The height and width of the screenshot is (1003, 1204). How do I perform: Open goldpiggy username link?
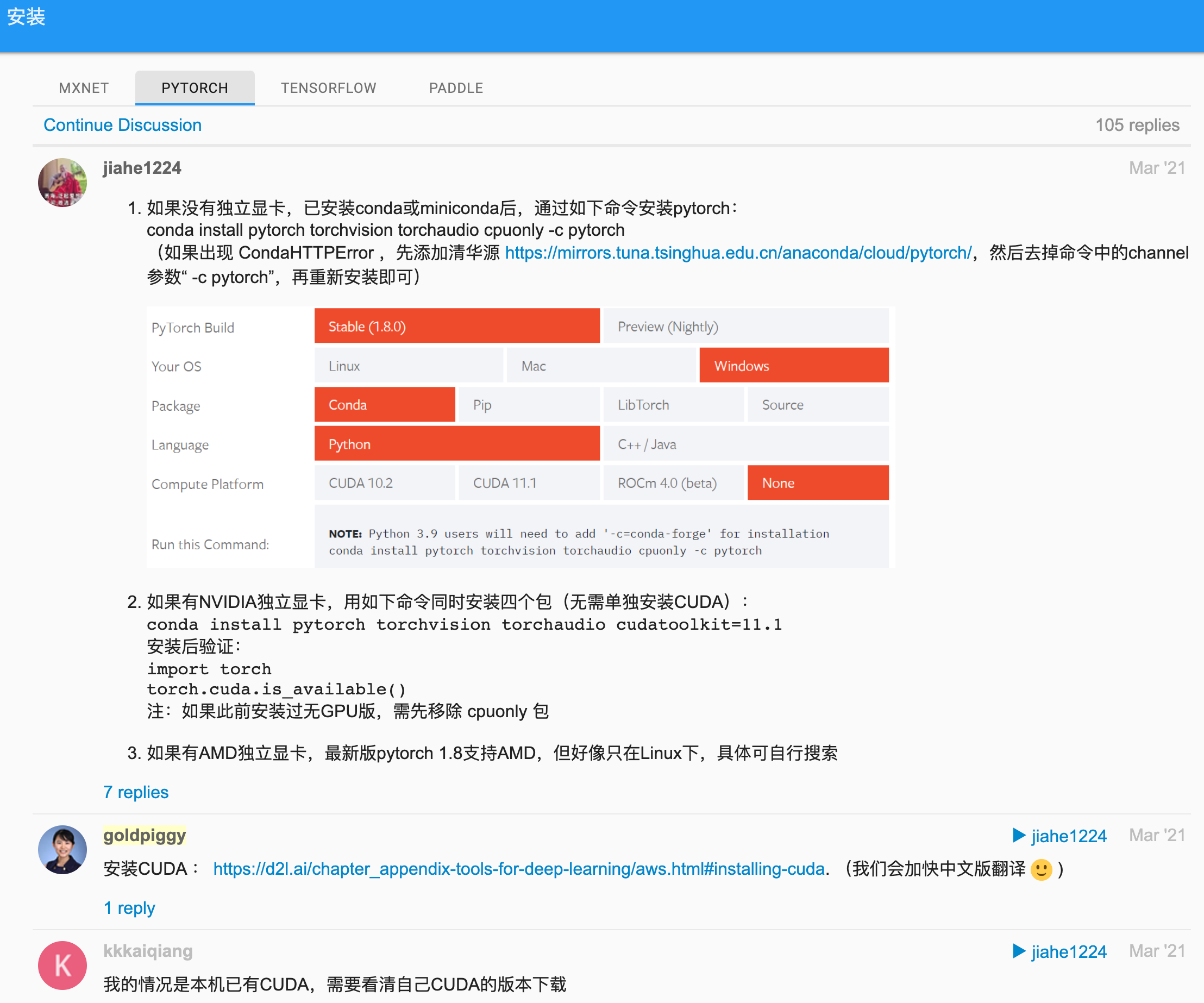click(145, 835)
